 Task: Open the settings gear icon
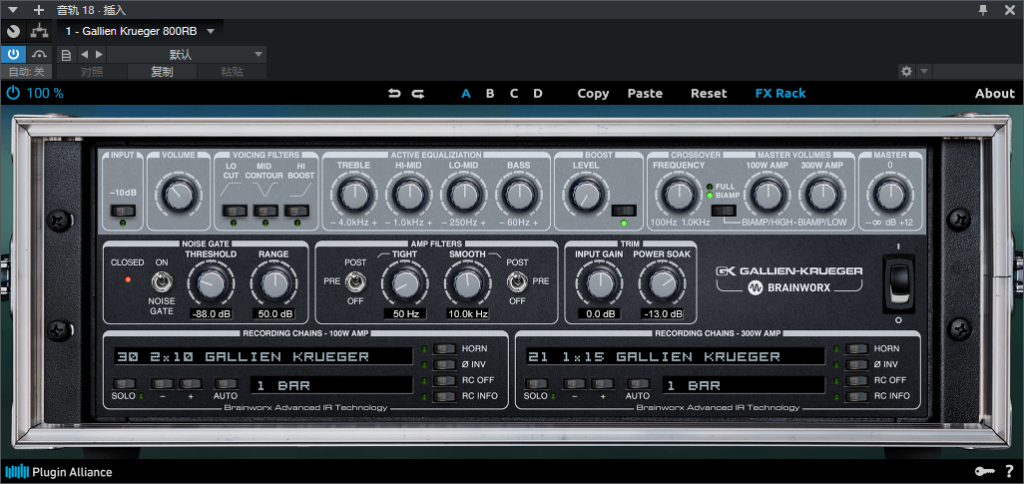[906, 71]
